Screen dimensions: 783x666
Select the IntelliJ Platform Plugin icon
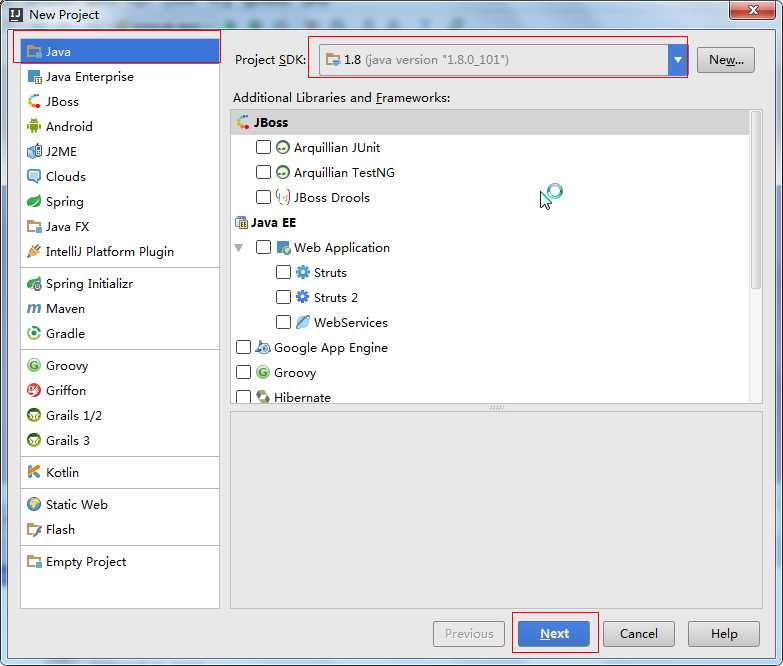click(x=34, y=251)
